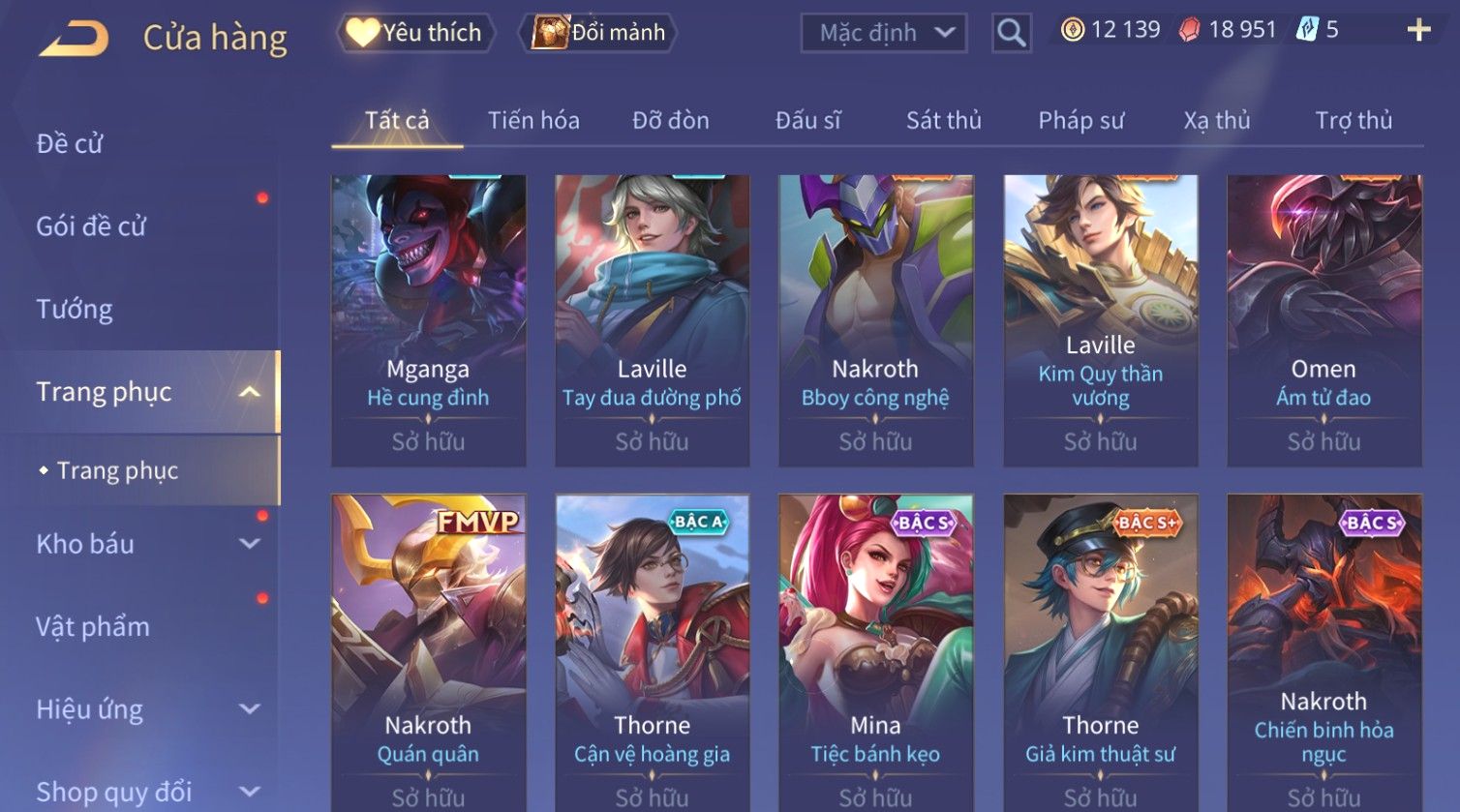Tap the gold coin currency icon

(x=1072, y=30)
